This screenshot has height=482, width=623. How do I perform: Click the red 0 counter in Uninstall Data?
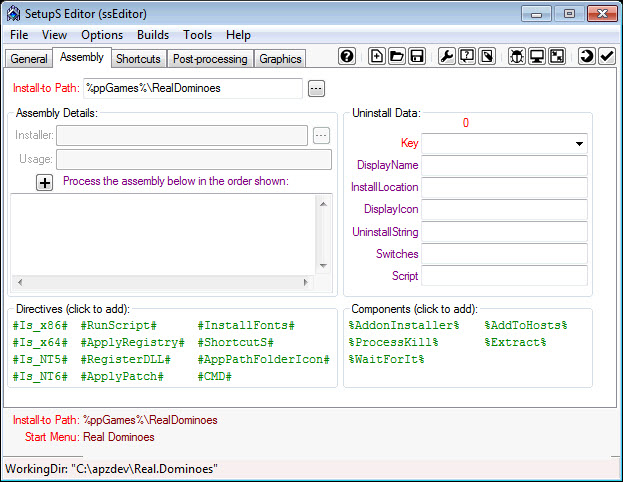(466, 123)
